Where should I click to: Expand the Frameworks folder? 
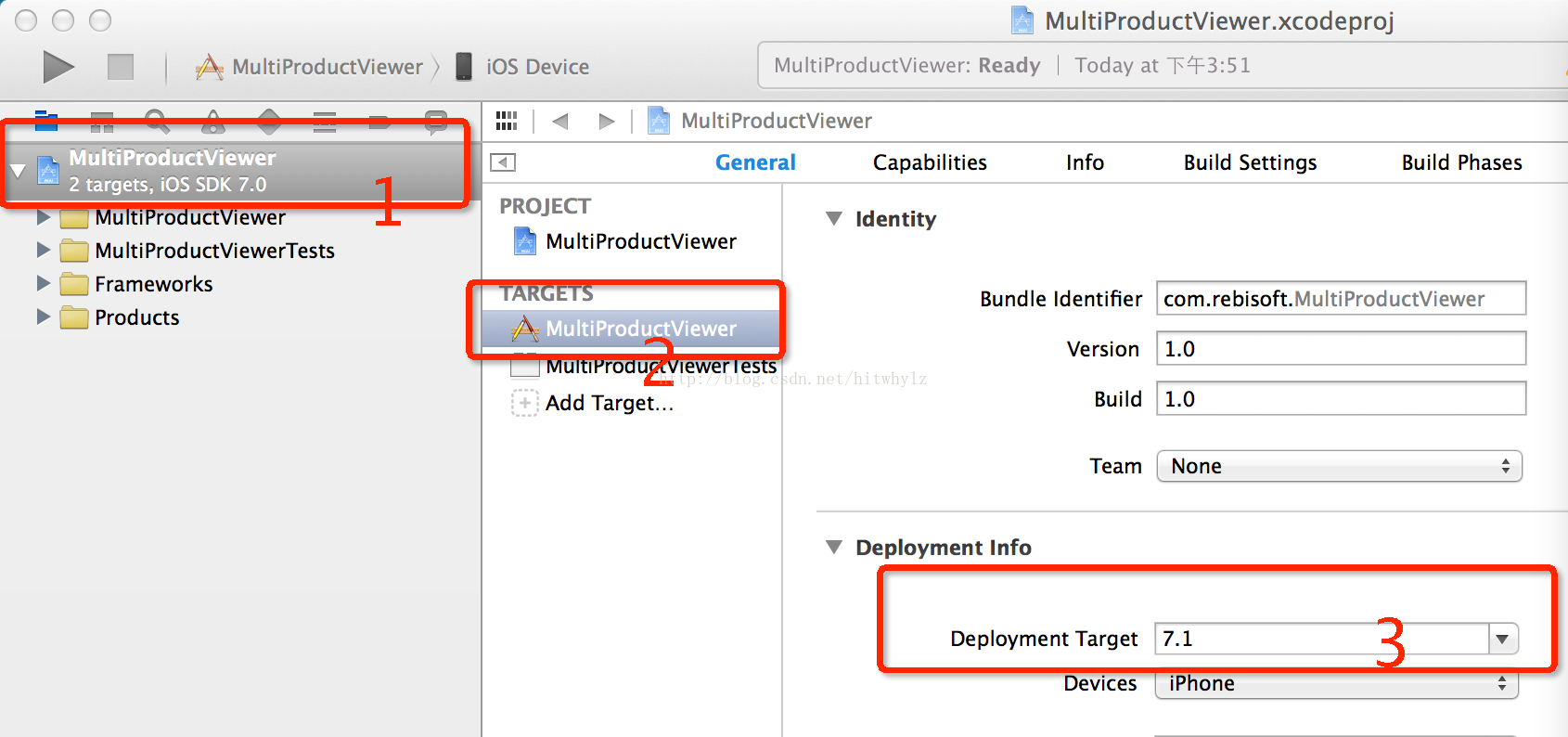tap(43, 284)
